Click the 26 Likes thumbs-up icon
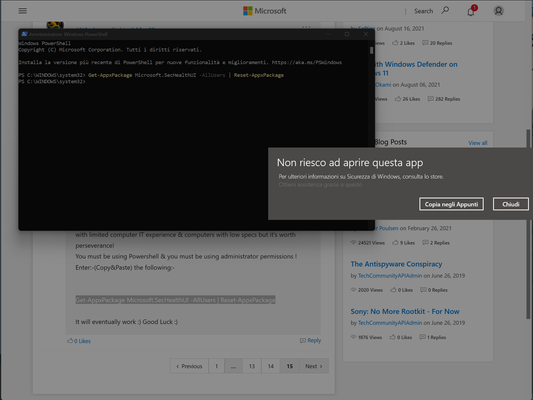 [398, 99]
